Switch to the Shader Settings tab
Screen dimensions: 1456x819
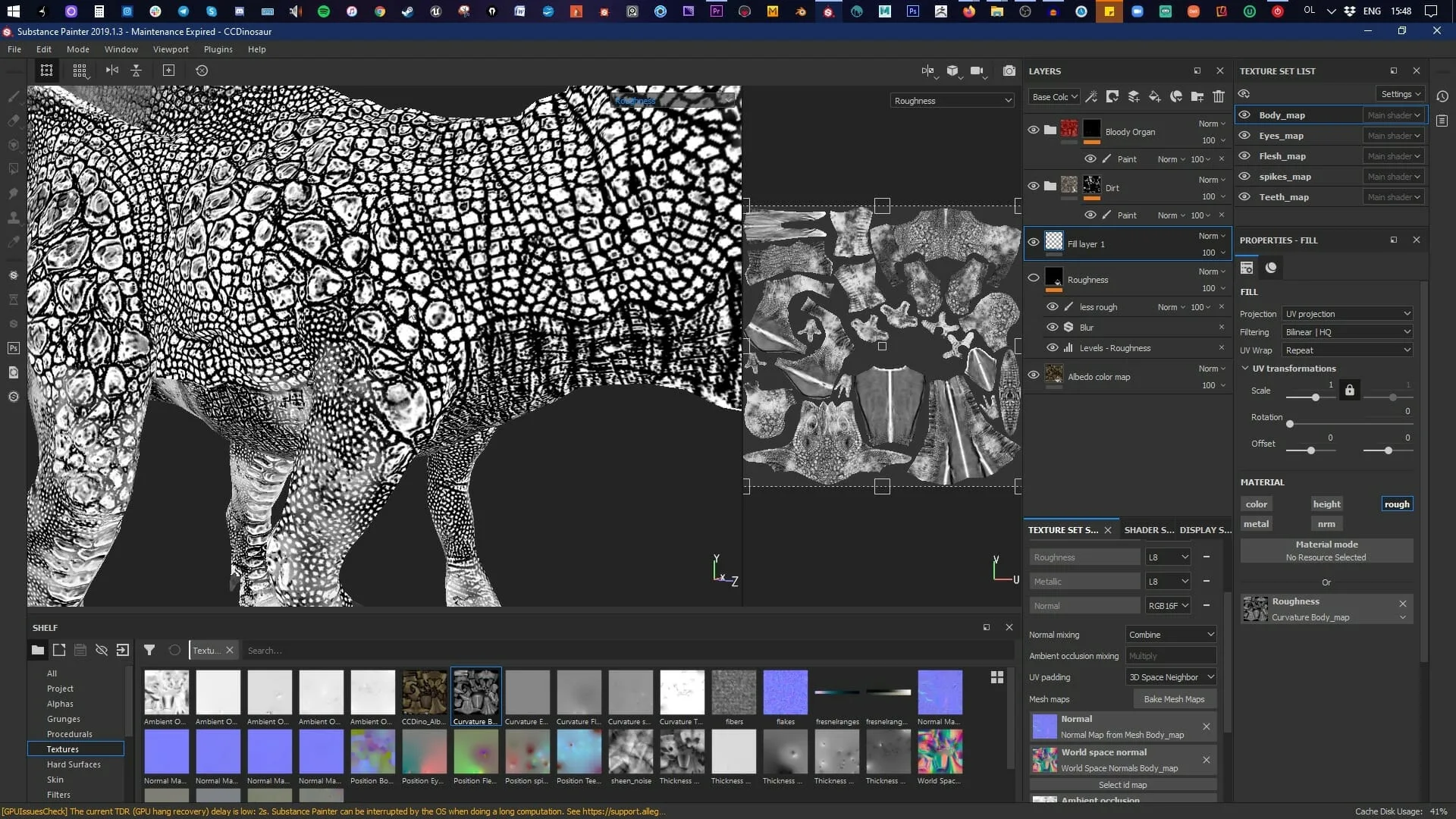(x=1147, y=529)
